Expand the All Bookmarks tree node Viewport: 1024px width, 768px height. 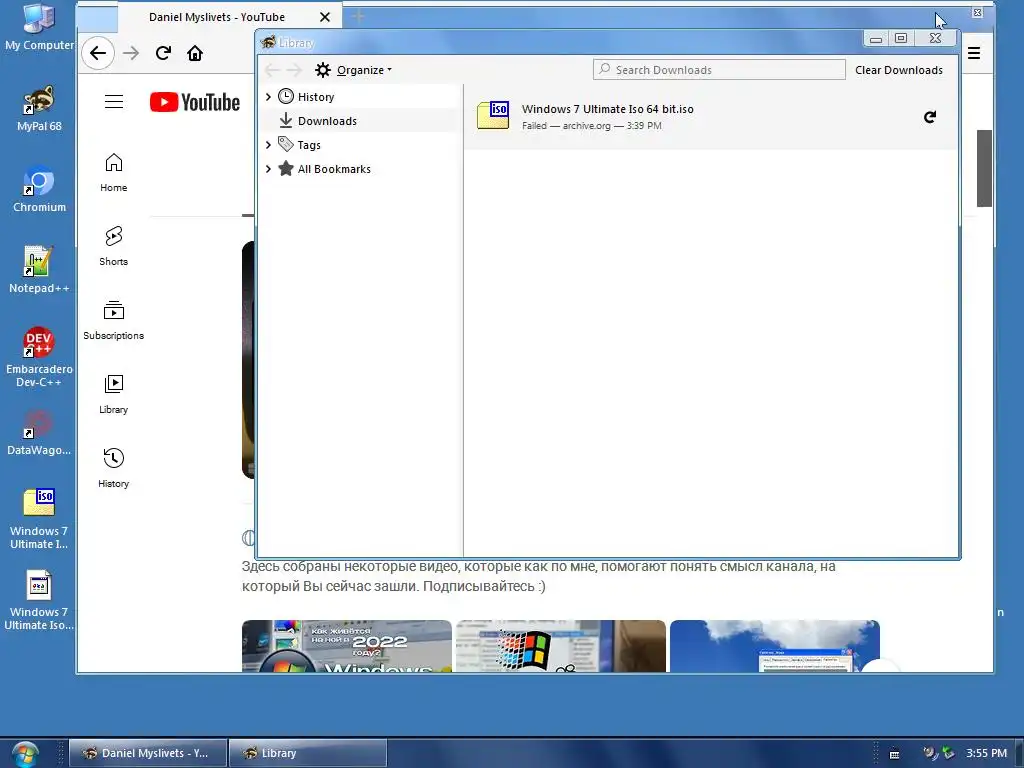[268, 169]
